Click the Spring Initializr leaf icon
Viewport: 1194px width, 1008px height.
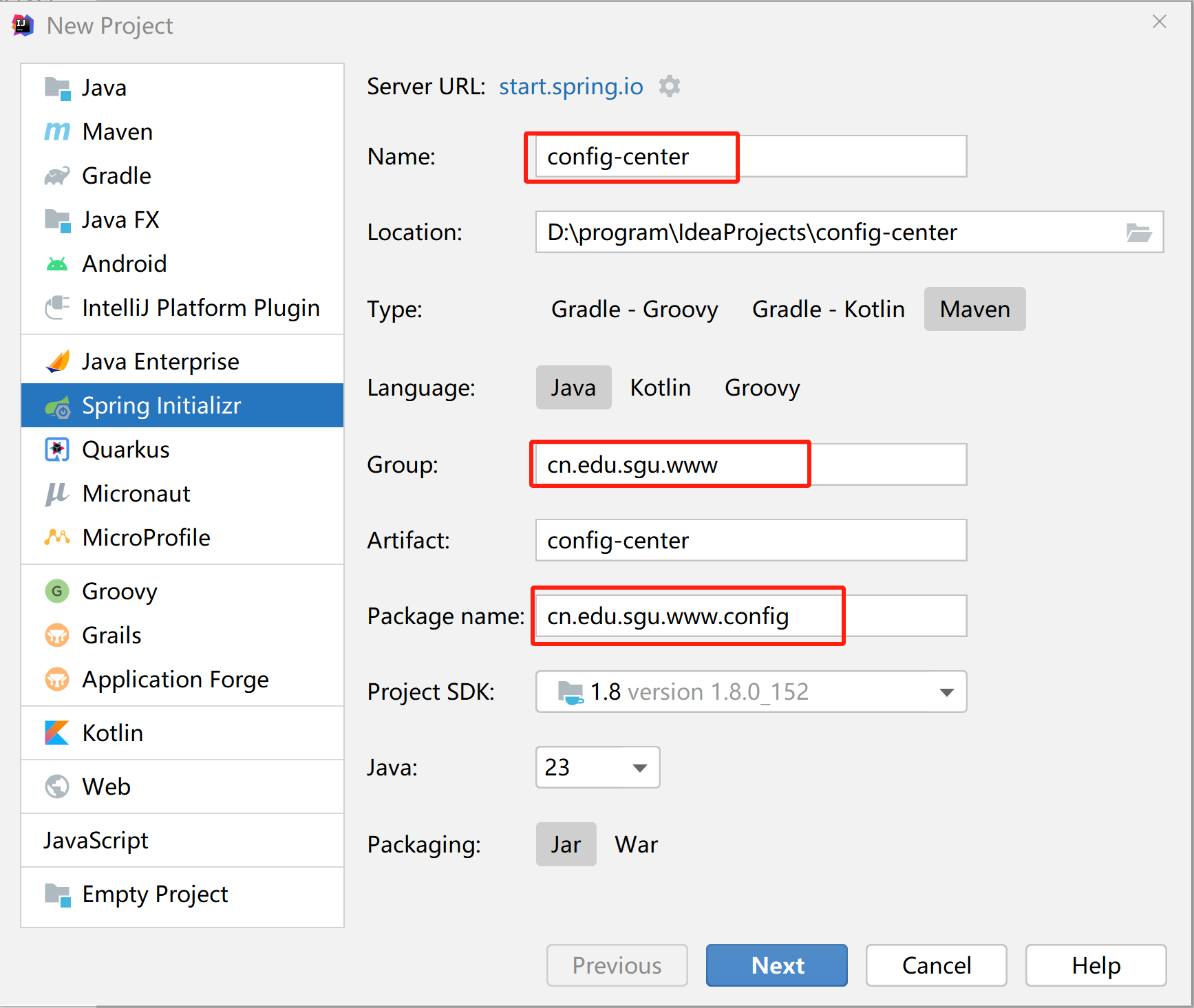coord(57,407)
